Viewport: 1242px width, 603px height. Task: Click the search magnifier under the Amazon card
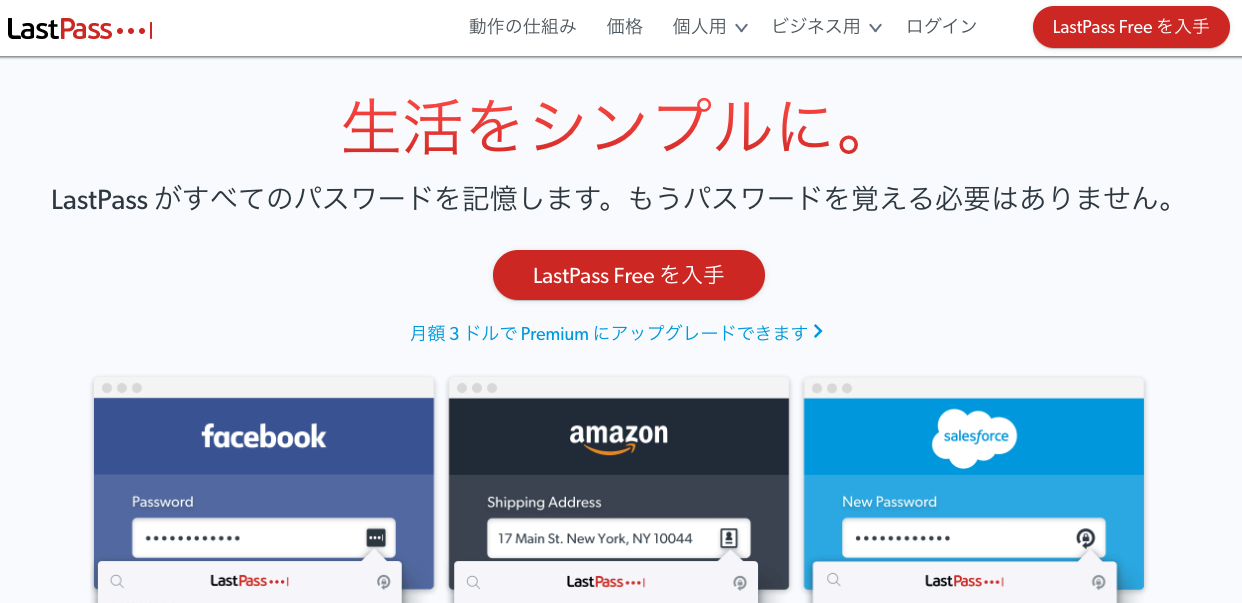point(473,582)
